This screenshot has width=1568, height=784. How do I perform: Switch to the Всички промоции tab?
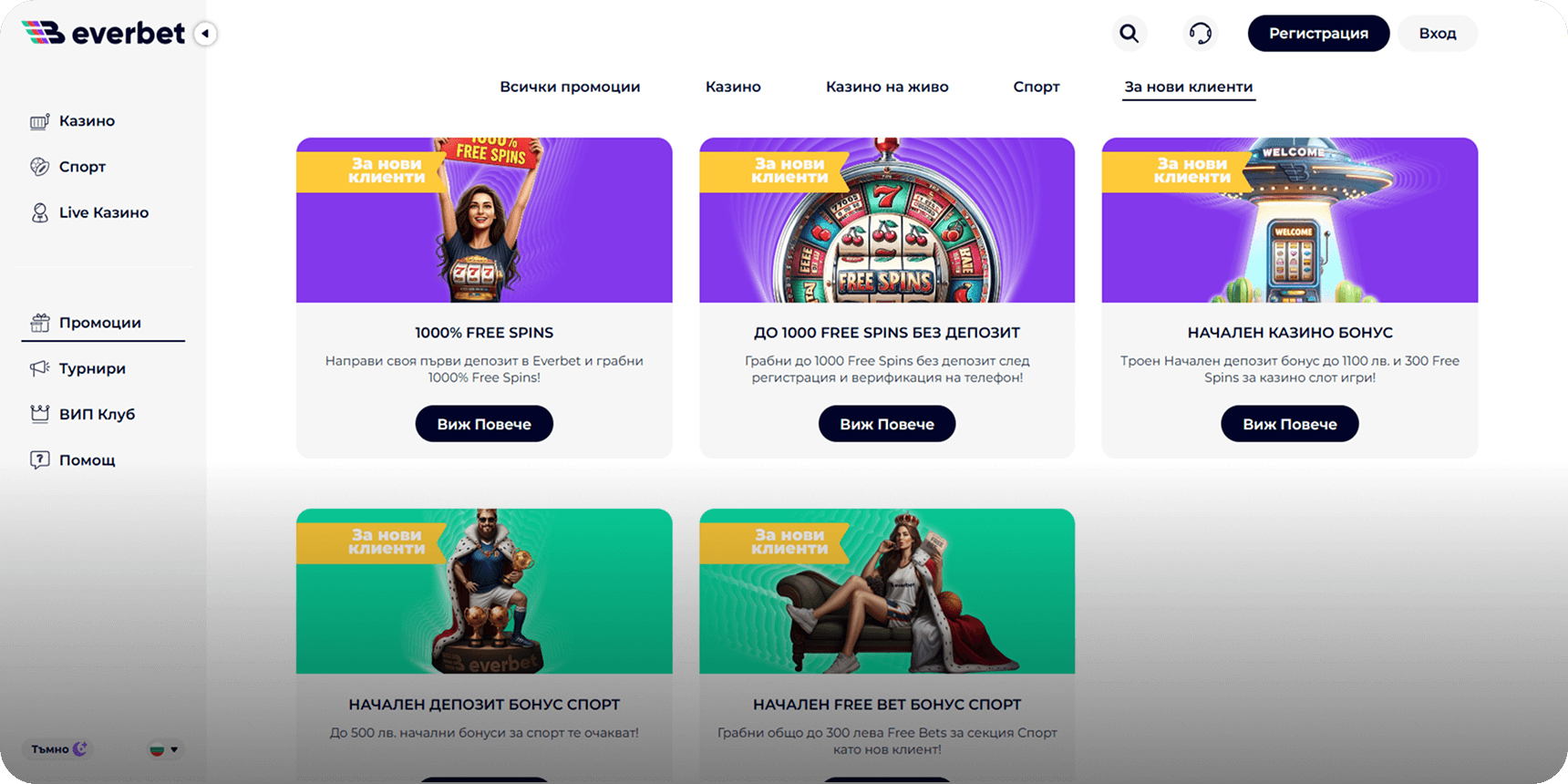coord(570,87)
